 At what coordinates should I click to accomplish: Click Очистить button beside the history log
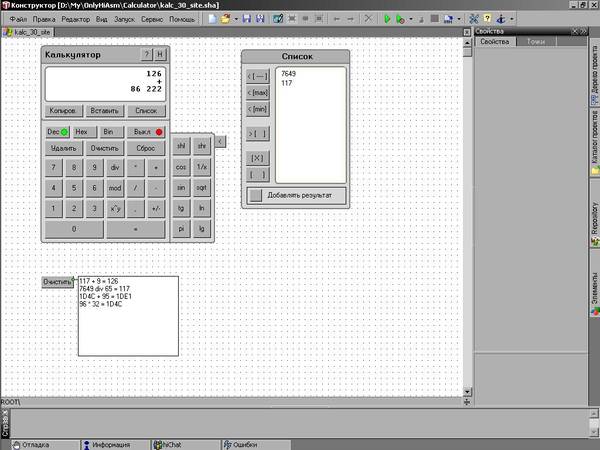point(57,282)
